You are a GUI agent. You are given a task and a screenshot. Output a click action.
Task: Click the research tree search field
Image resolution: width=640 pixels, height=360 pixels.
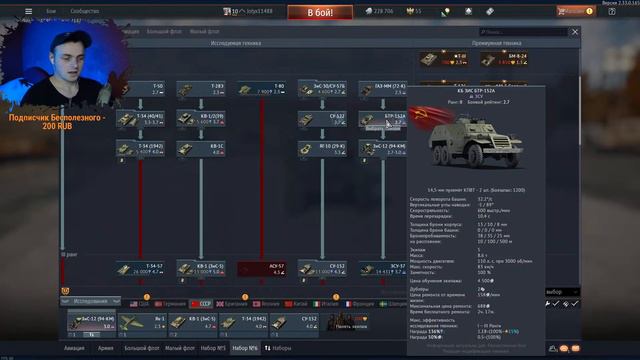523,32
